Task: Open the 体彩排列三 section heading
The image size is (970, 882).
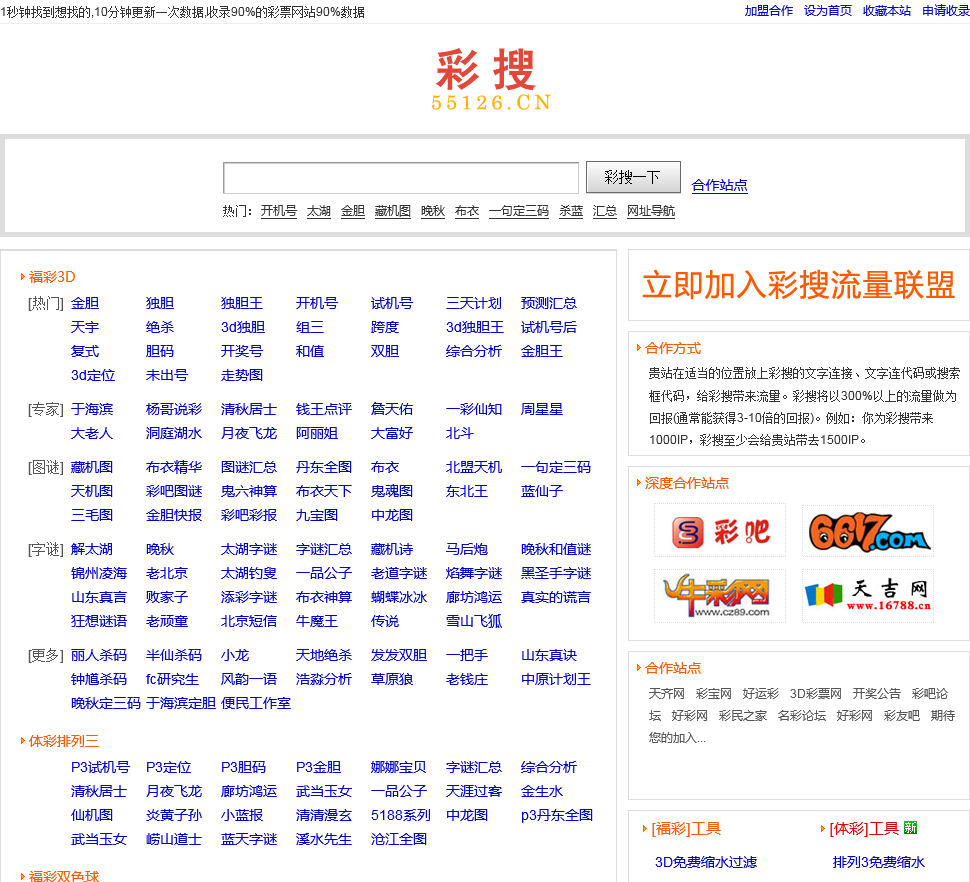Action: [x=64, y=741]
